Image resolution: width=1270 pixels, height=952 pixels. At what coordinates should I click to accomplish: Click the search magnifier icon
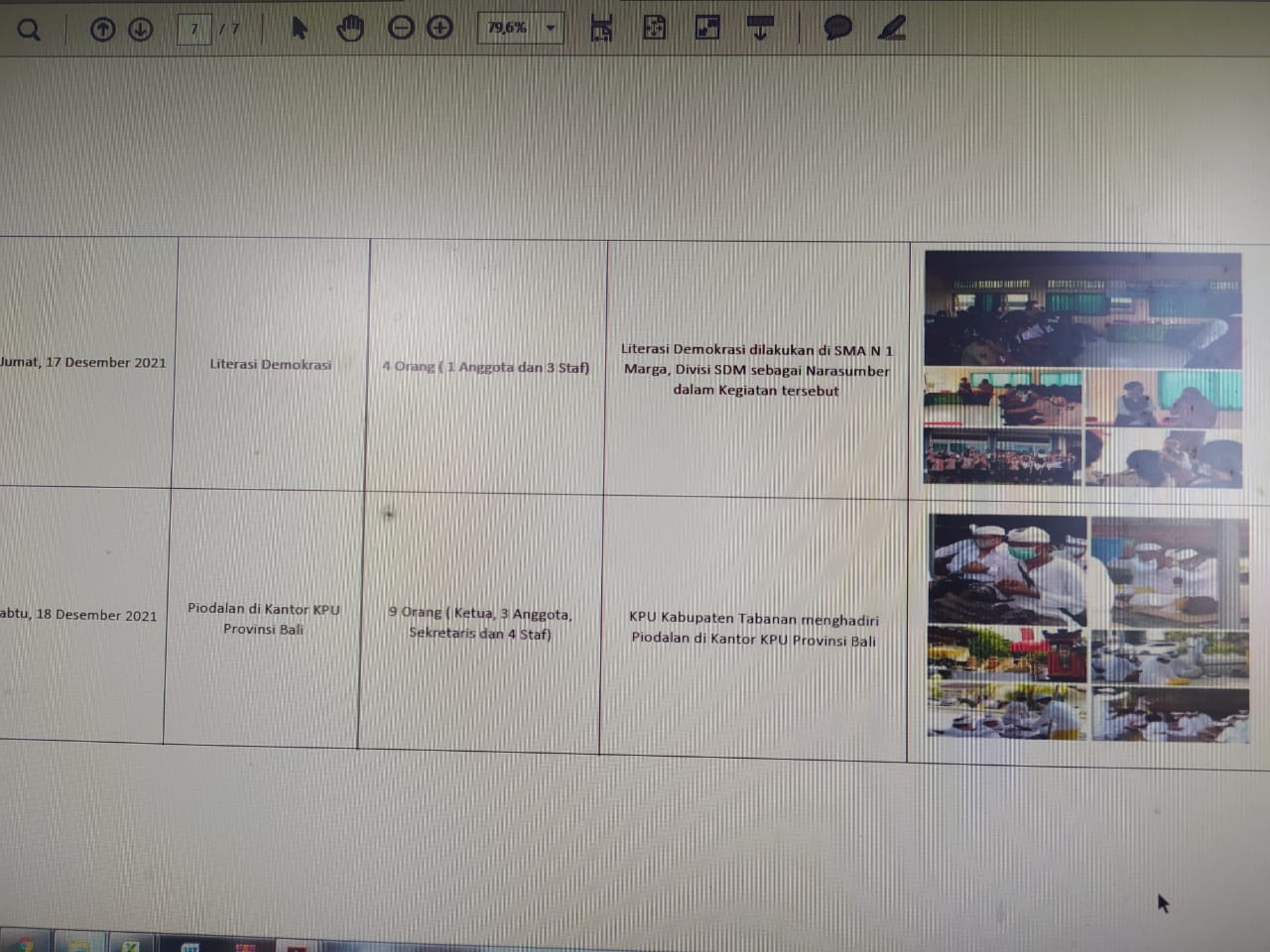[29, 30]
